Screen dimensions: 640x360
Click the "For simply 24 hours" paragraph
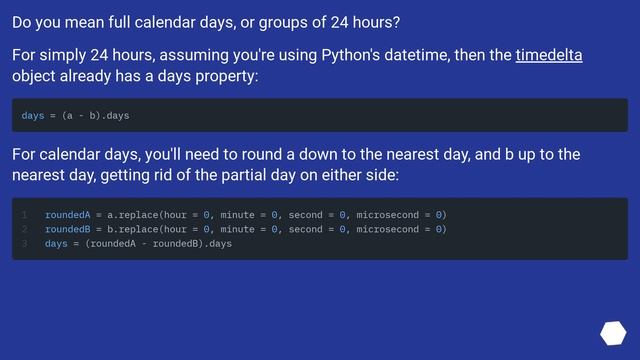click(x=297, y=66)
